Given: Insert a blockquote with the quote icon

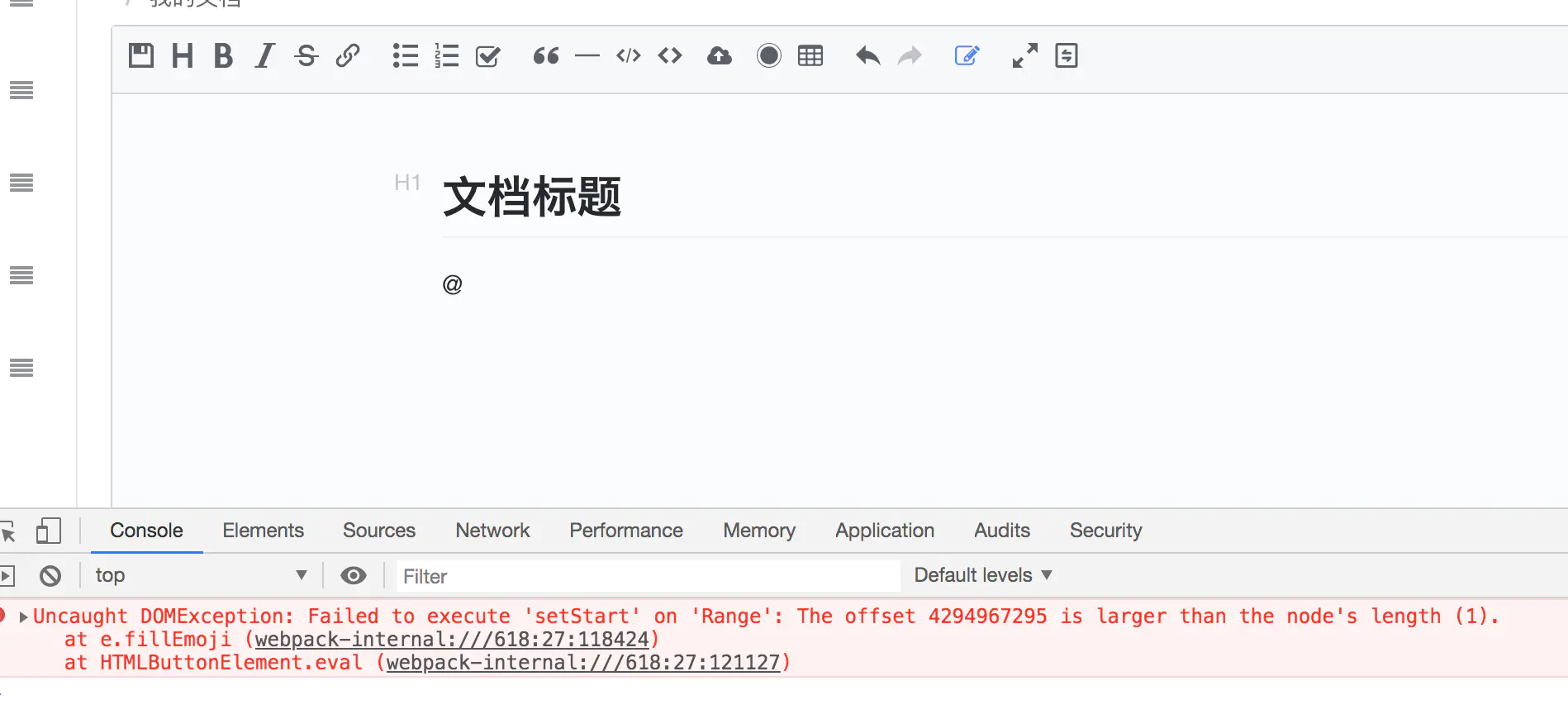Looking at the screenshot, I should (546, 55).
